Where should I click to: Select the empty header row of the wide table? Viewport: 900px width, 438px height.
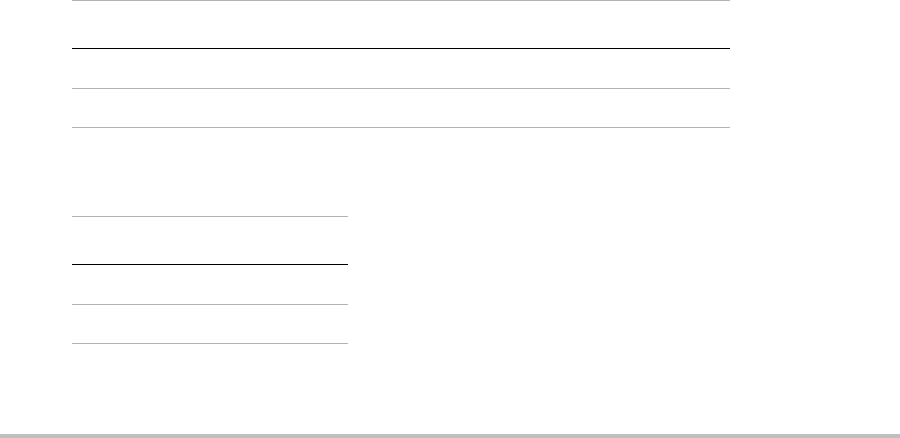[x=401, y=25]
